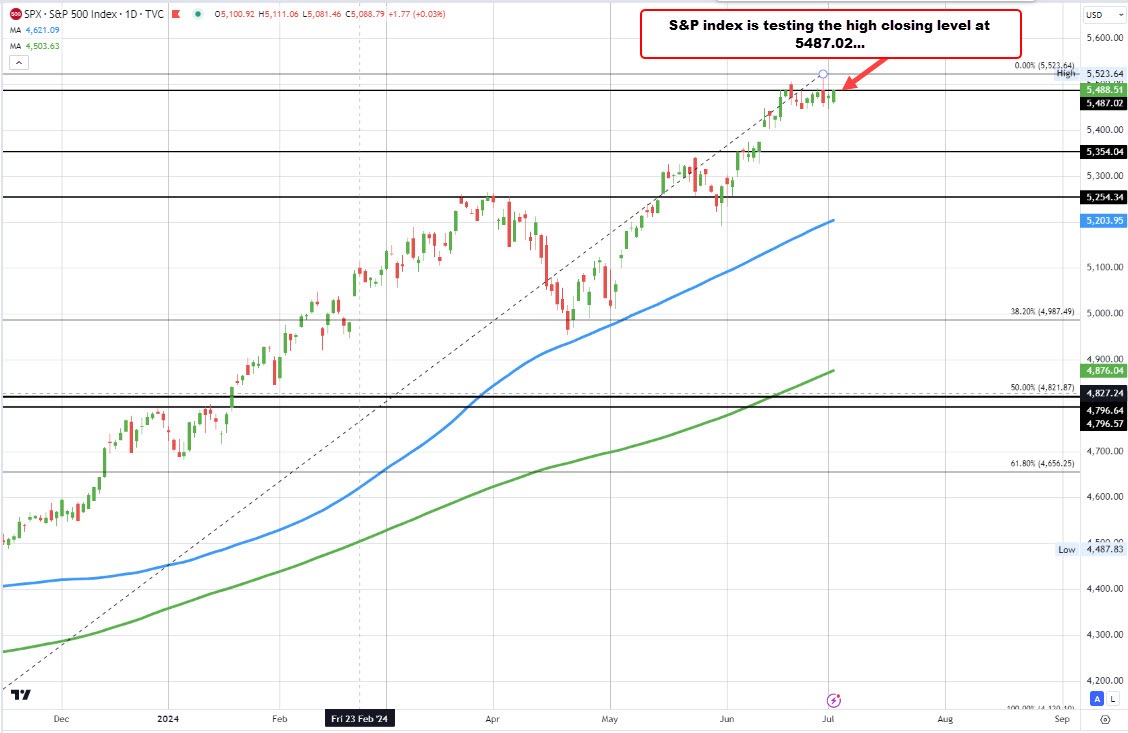Viewport: 1128px width, 733px height.
Task: Click the Fri 23 Feb '24 date marker
Action: click(x=360, y=718)
